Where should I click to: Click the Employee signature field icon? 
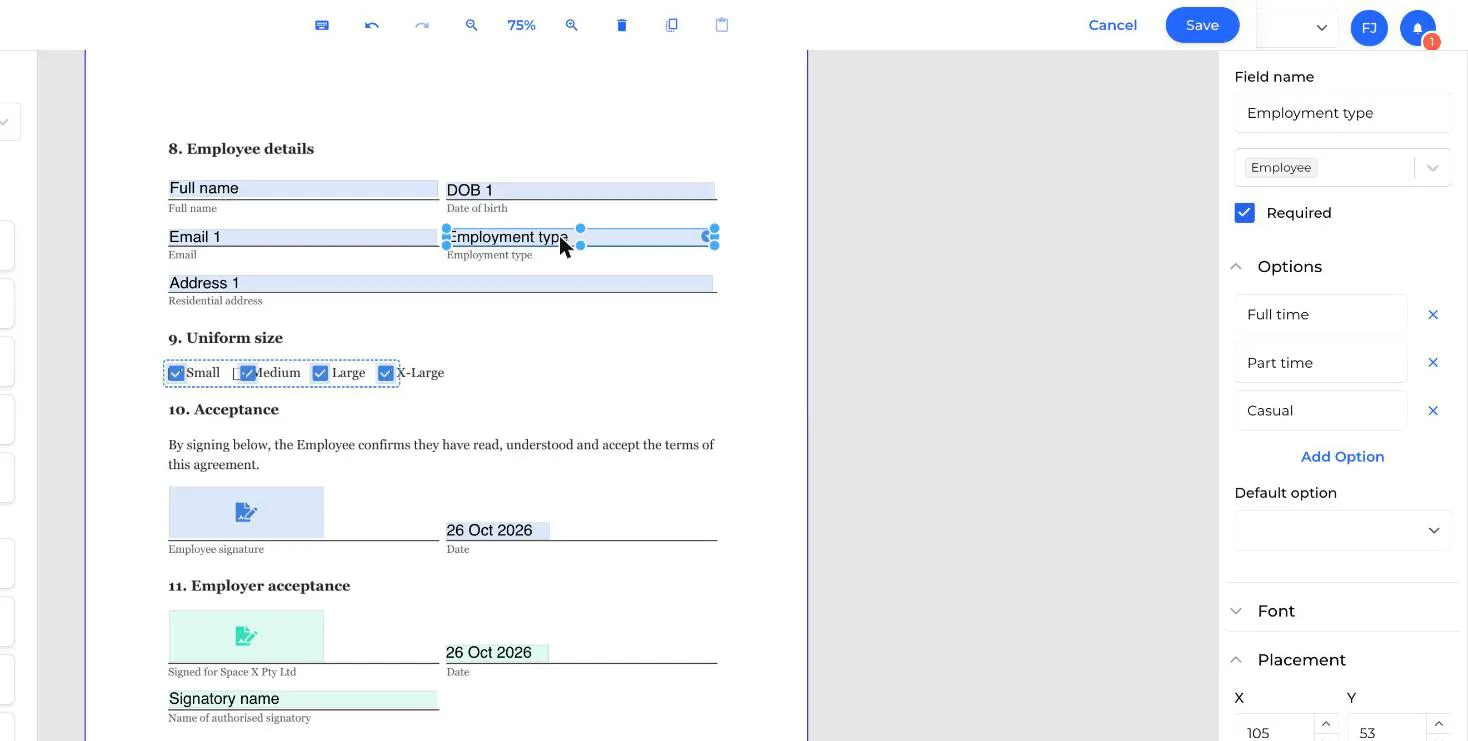(x=246, y=512)
